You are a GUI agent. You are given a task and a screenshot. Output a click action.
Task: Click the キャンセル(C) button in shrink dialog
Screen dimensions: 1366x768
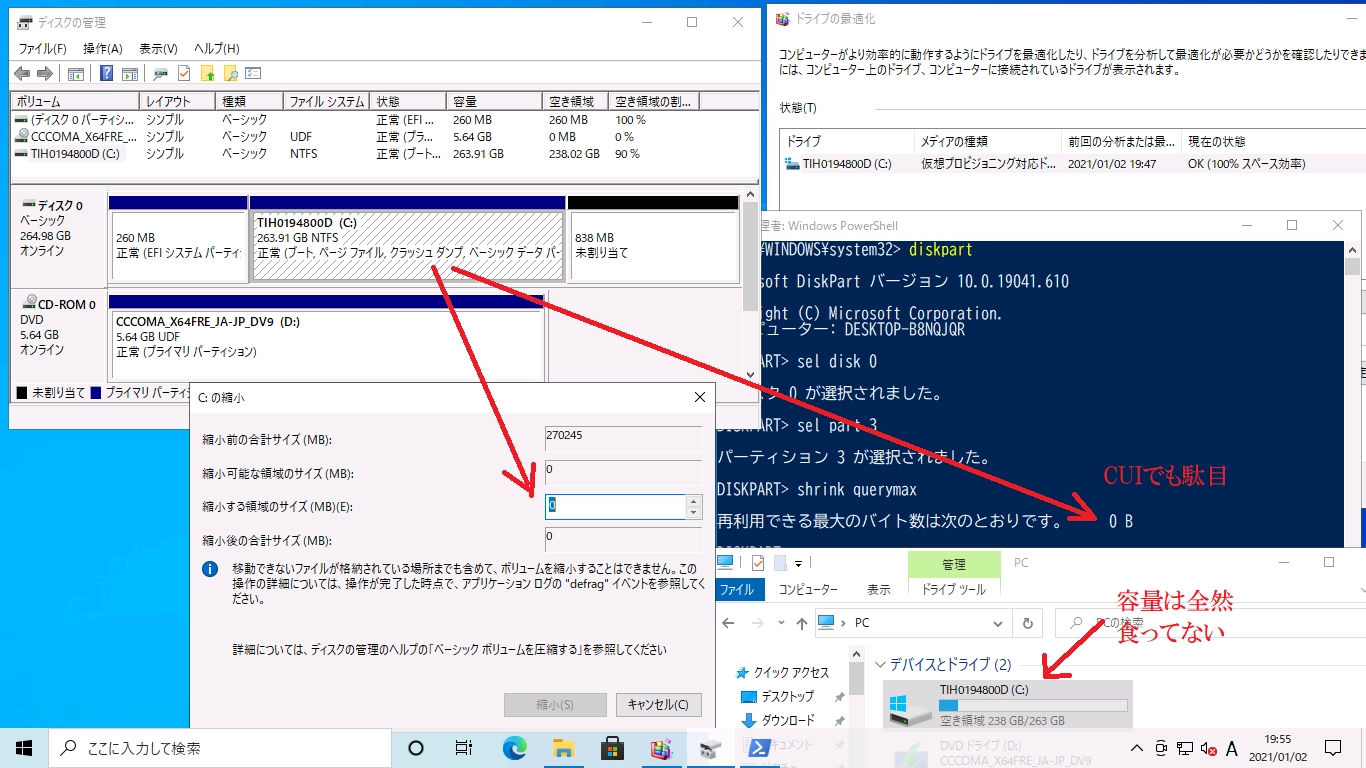click(658, 704)
